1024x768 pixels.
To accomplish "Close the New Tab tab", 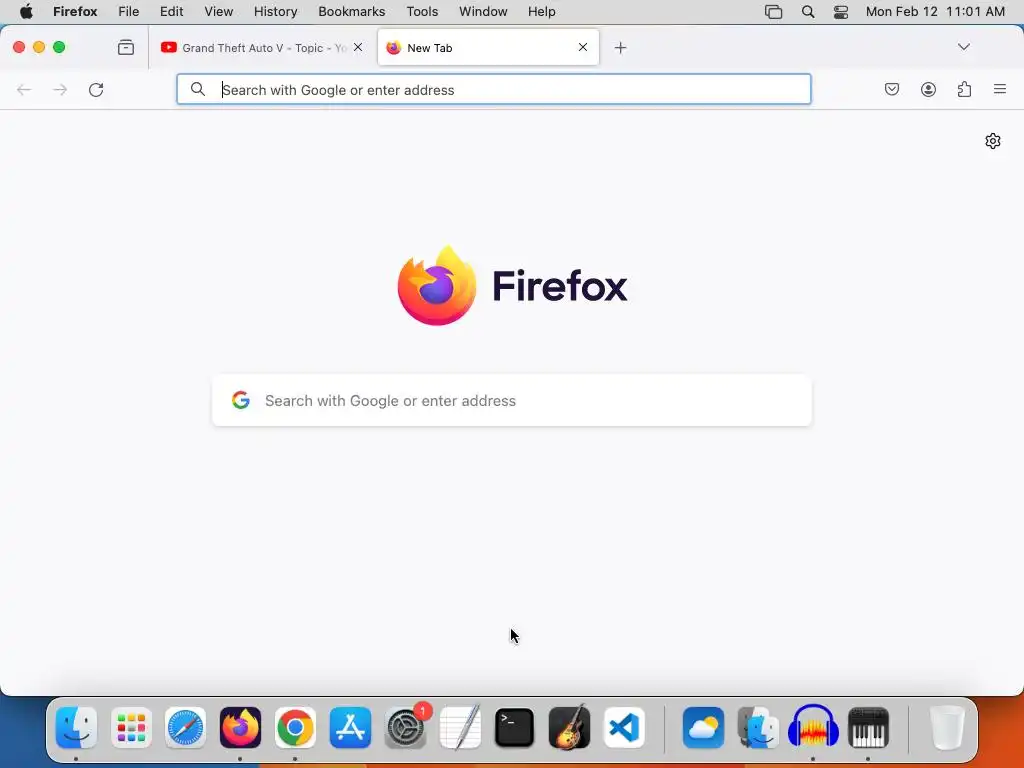I will click(583, 47).
